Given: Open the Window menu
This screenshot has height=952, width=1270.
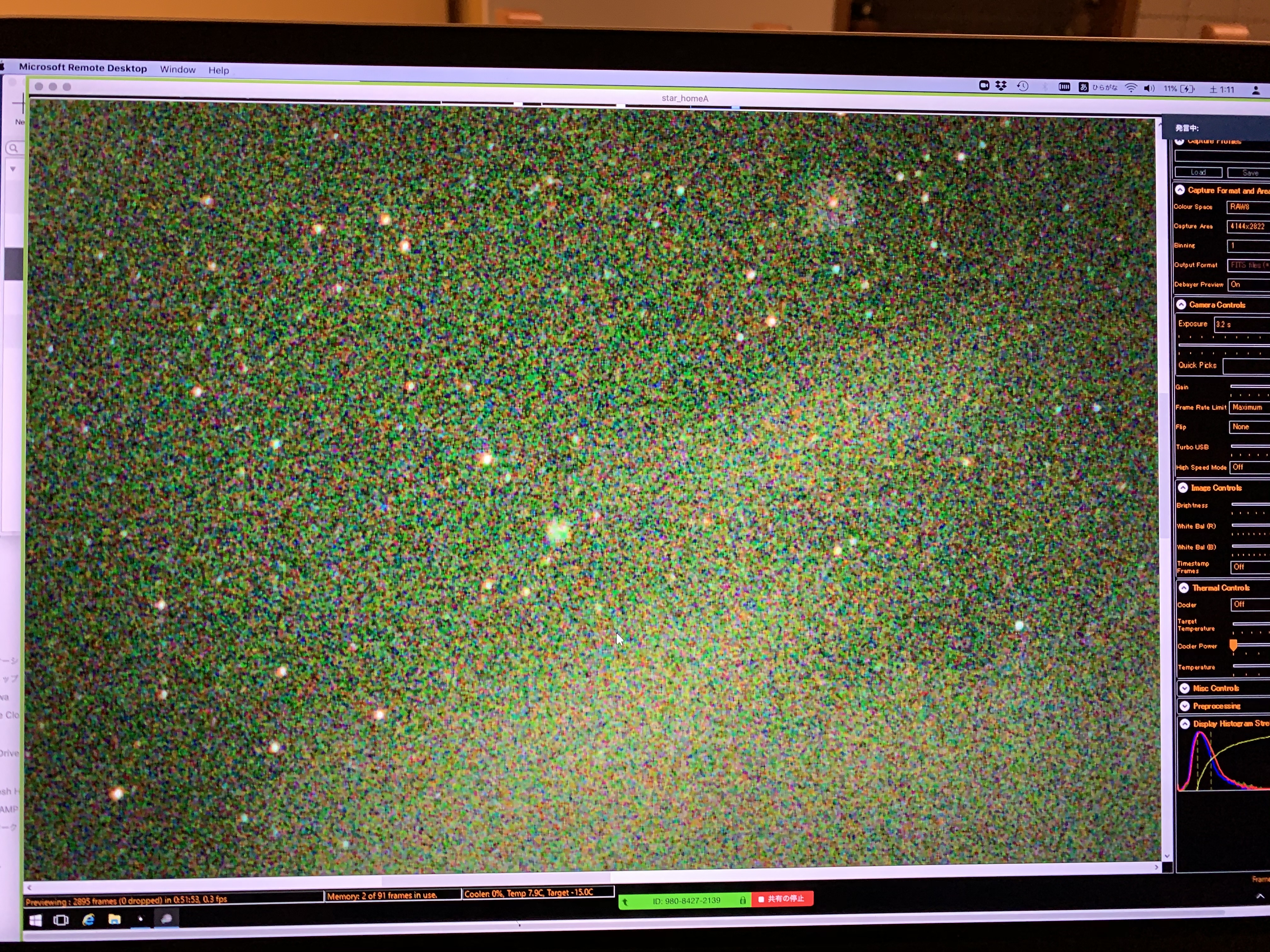Looking at the screenshot, I should pos(177,70).
